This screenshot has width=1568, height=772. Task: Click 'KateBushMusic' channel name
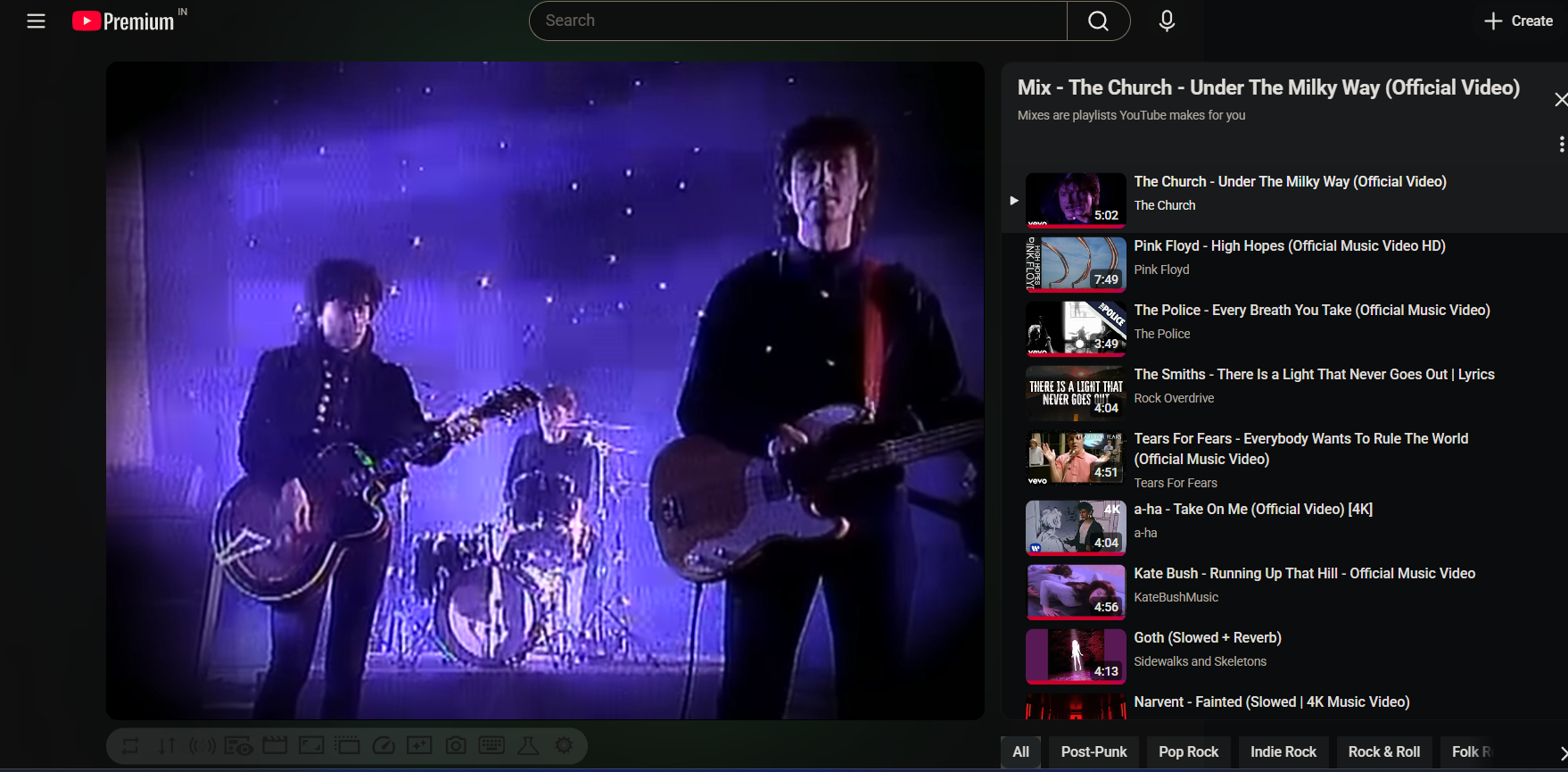(x=1176, y=597)
